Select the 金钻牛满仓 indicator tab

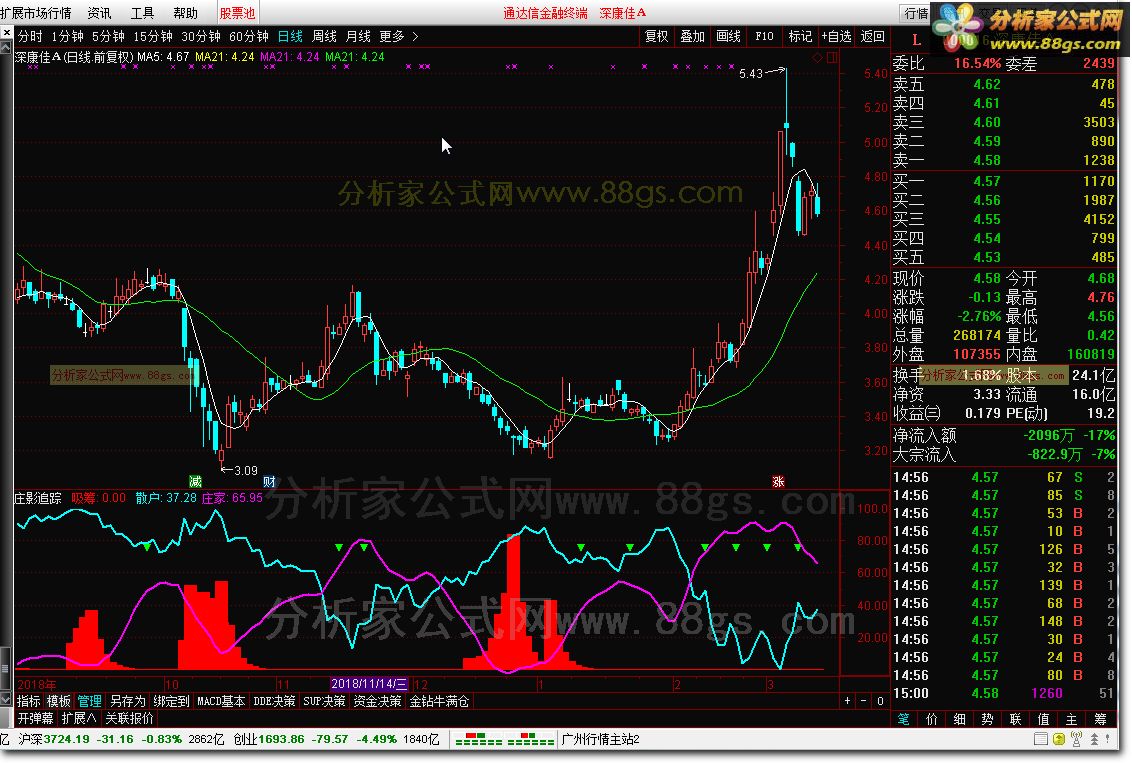[440, 701]
